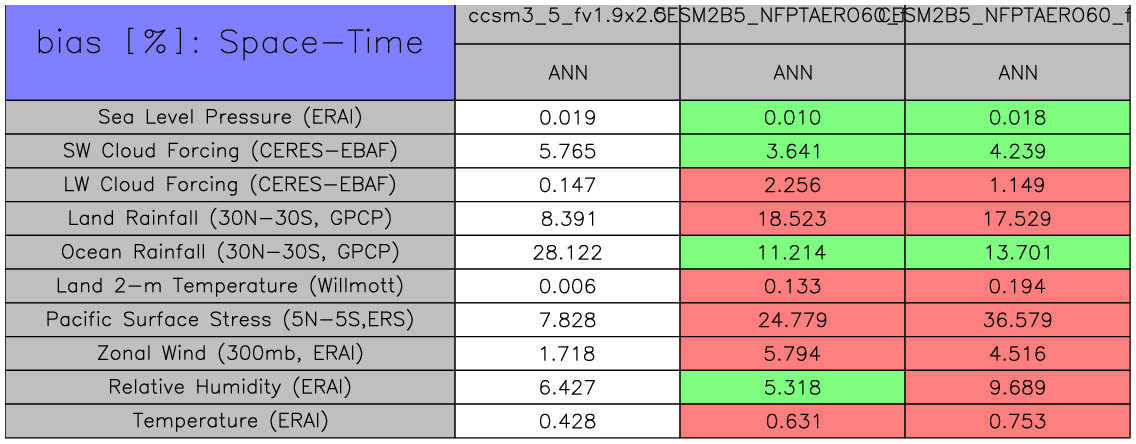Select the Temperature (ERAI) row label
1136x444 pixels.
(230, 421)
